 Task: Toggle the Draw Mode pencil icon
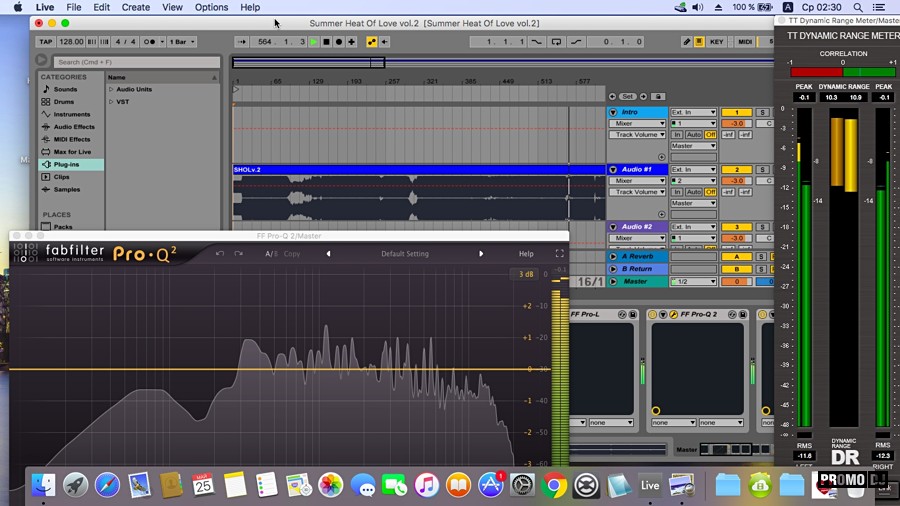pos(686,42)
